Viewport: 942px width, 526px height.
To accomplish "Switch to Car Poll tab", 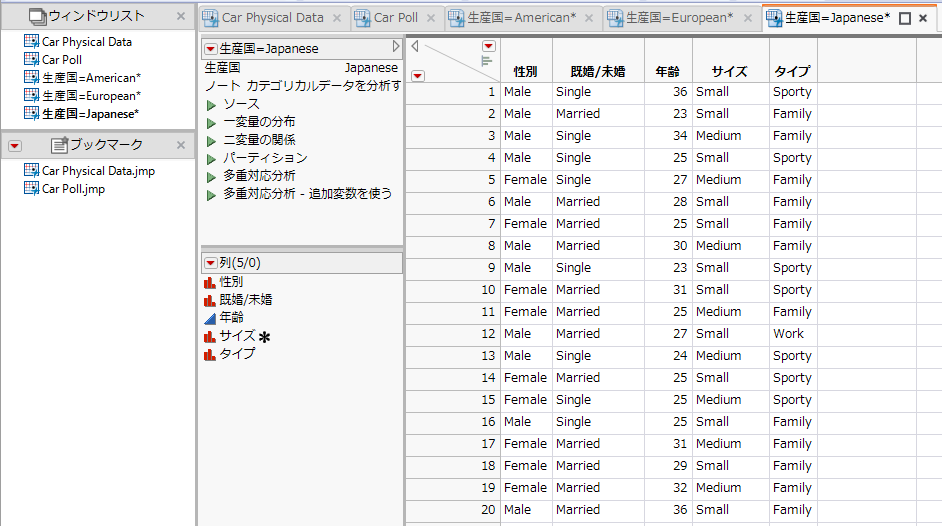I will pos(395,18).
